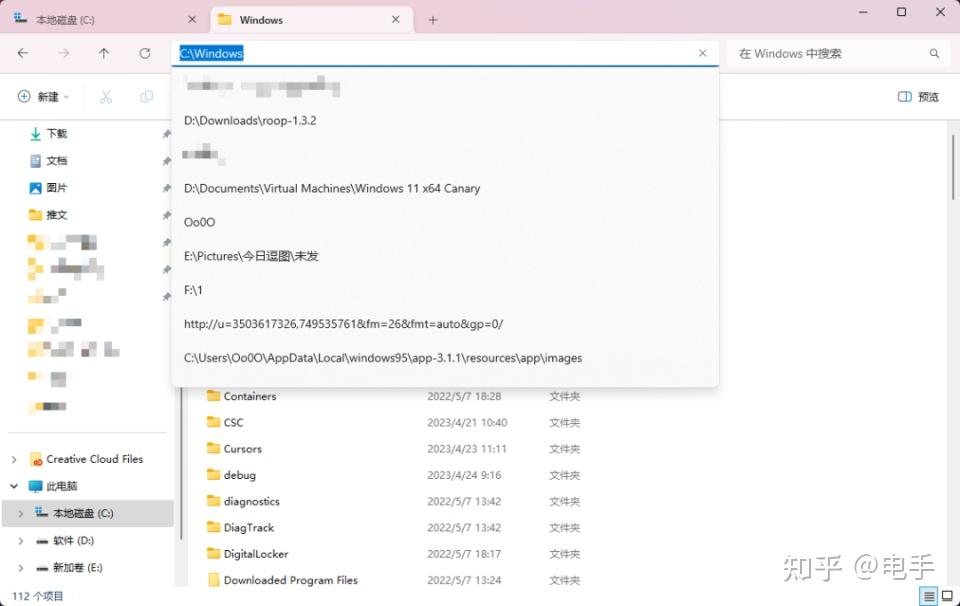Click the back navigation arrow
The width and height of the screenshot is (960, 606).
pyautogui.click(x=25, y=54)
